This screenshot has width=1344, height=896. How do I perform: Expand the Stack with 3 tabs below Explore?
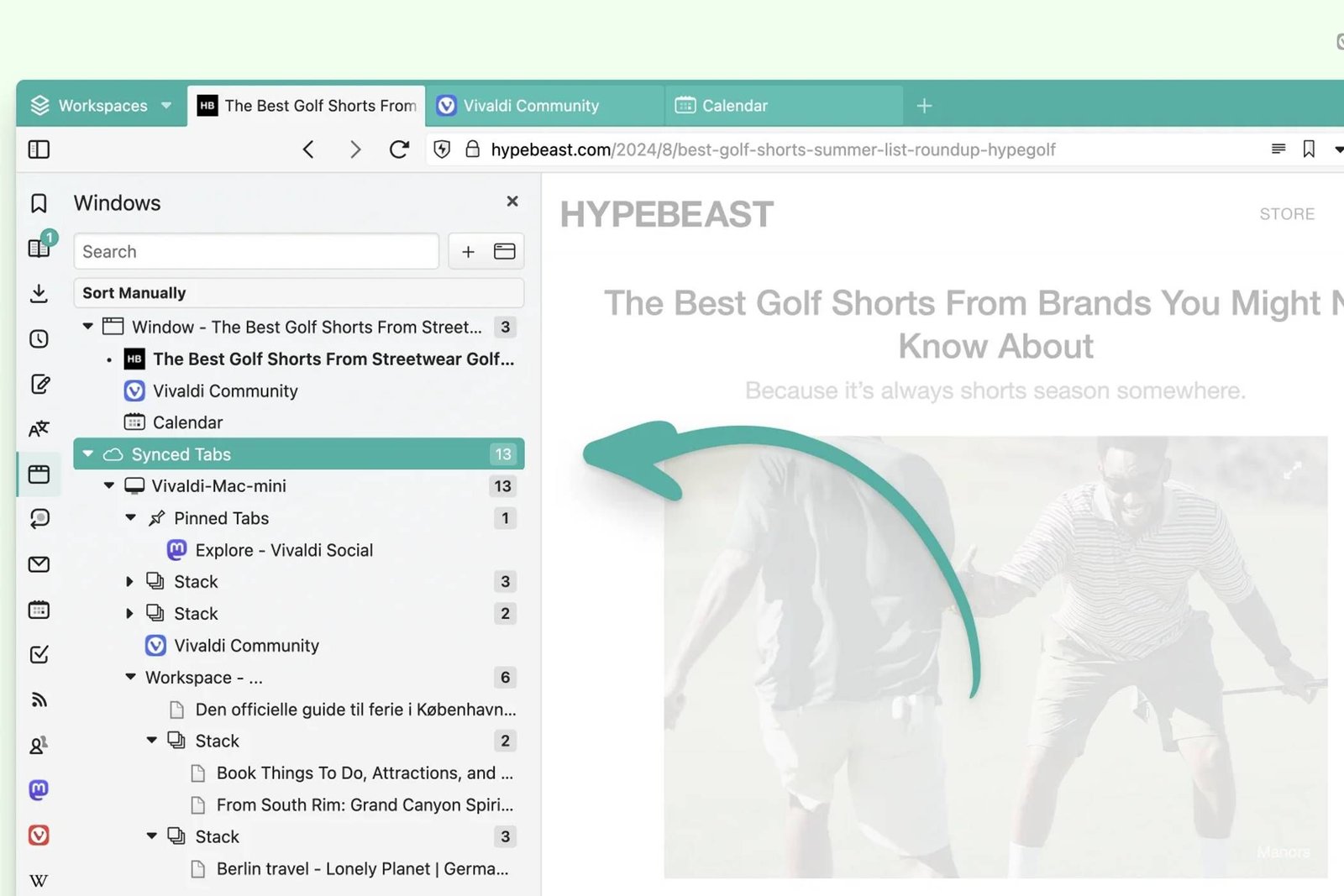click(129, 582)
